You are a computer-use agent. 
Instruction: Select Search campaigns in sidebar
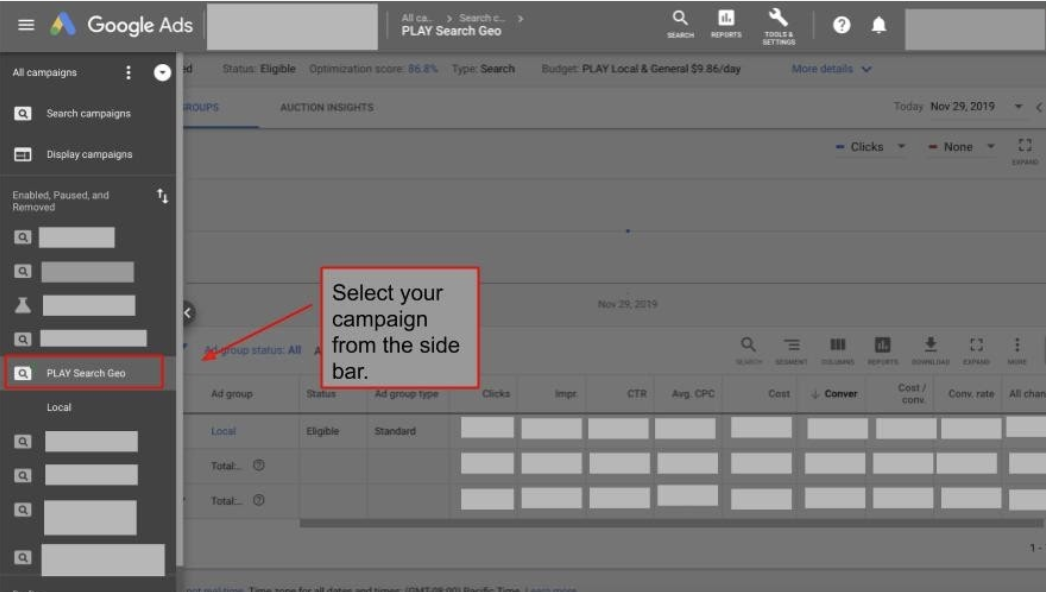(x=88, y=113)
